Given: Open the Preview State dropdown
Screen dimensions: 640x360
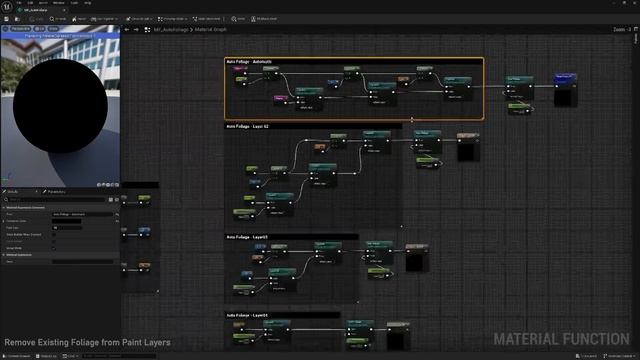Looking at the screenshot, I should tap(172, 19).
